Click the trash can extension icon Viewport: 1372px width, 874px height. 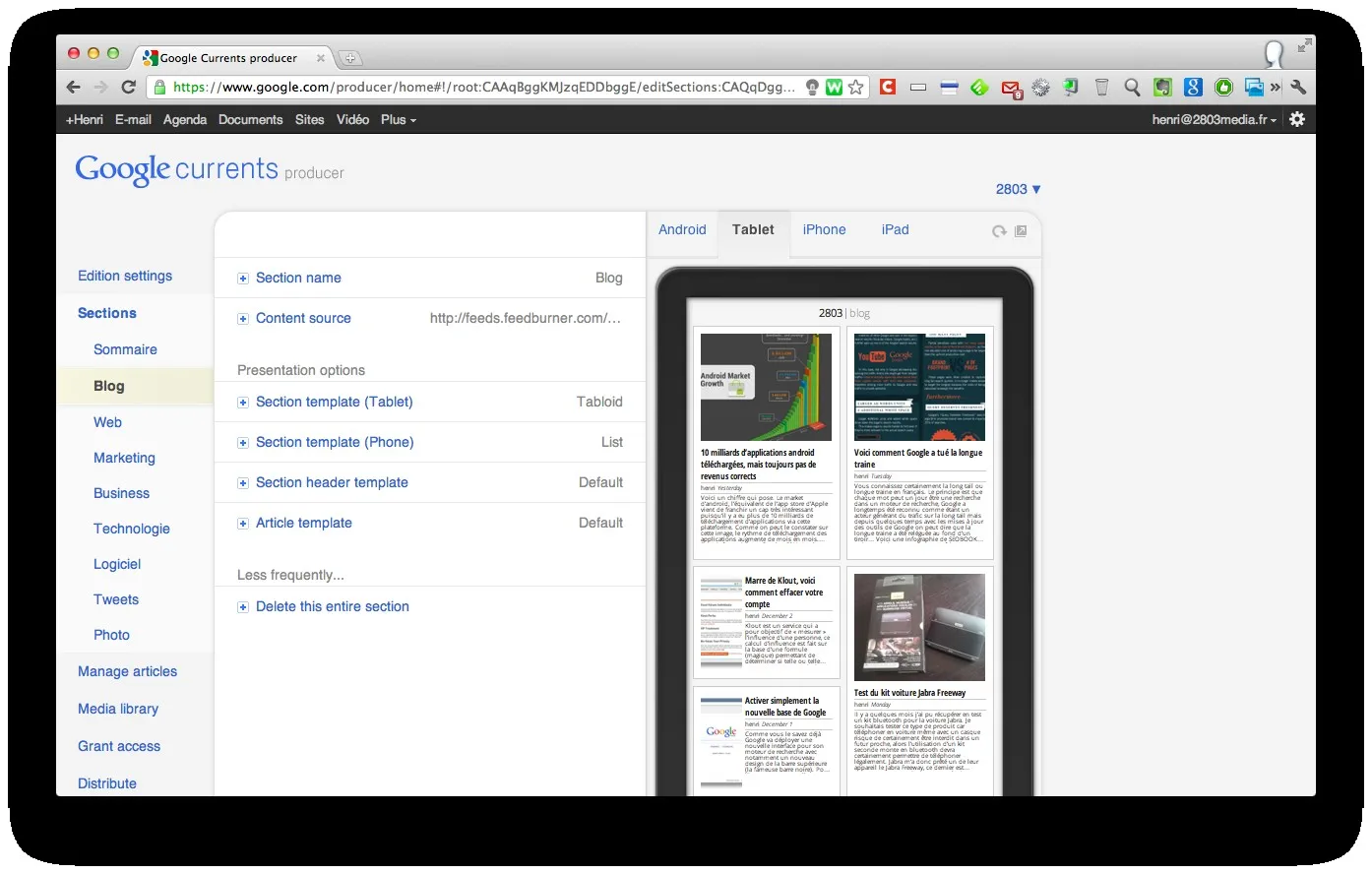pyautogui.click(x=1102, y=88)
